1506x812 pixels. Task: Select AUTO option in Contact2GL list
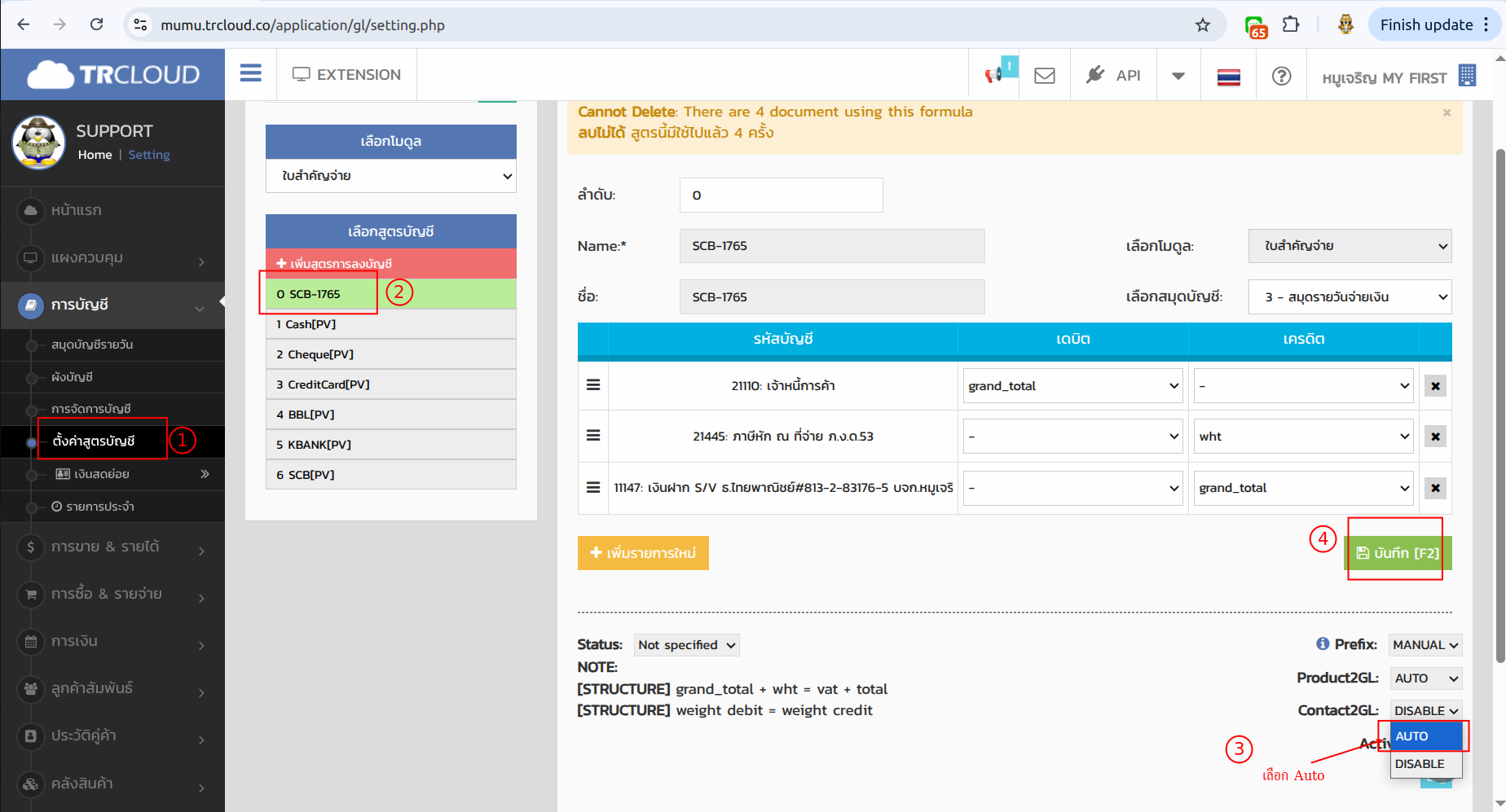(x=1425, y=736)
